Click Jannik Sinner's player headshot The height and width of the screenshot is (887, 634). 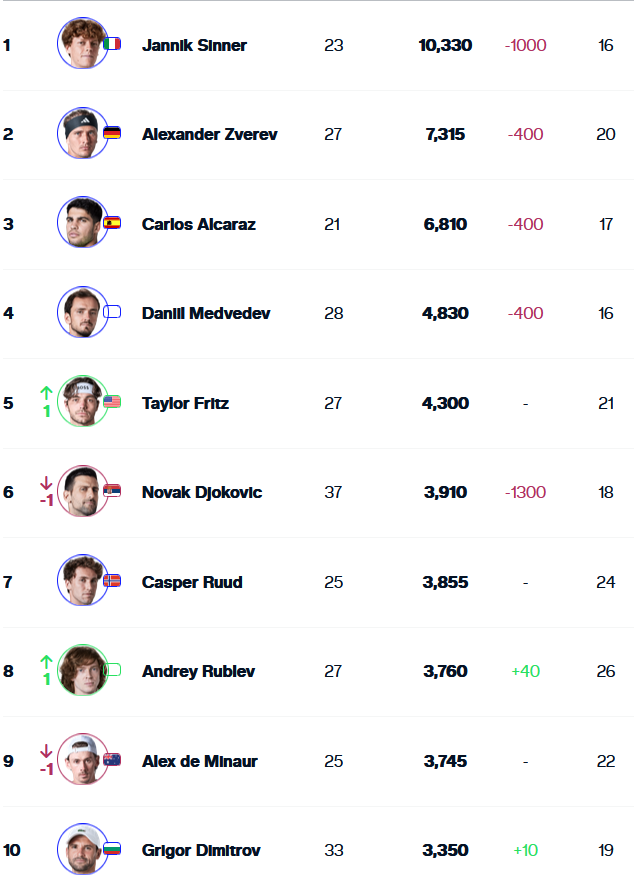[x=82, y=44]
